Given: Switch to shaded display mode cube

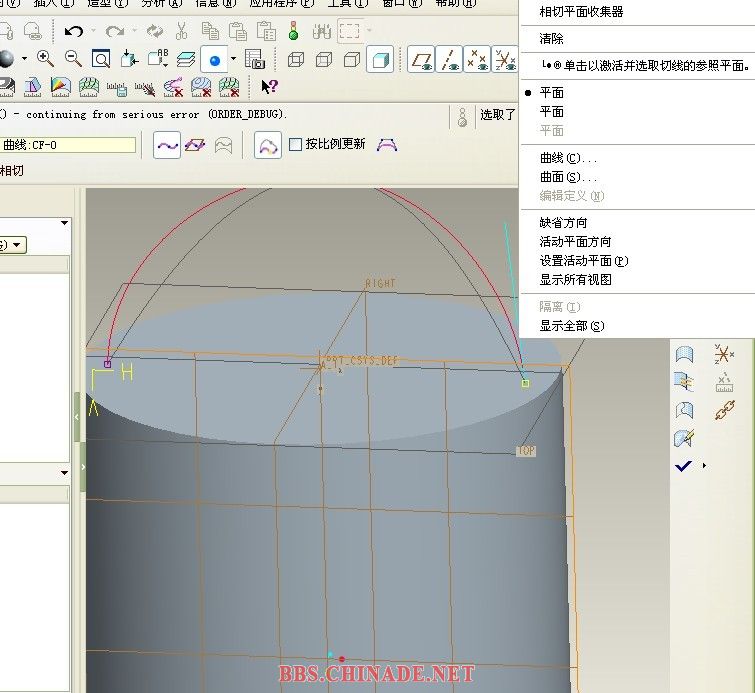Looking at the screenshot, I should click(x=380, y=60).
